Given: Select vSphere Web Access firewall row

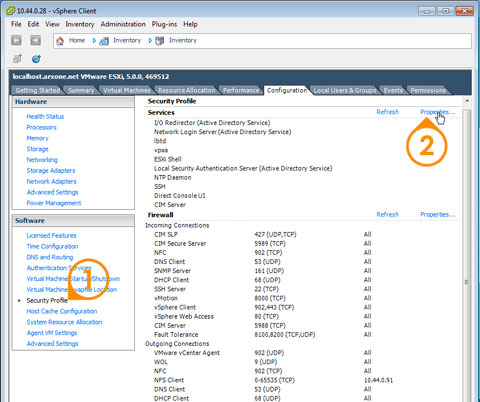Looking at the screenshot, I should tap(263, 316).
